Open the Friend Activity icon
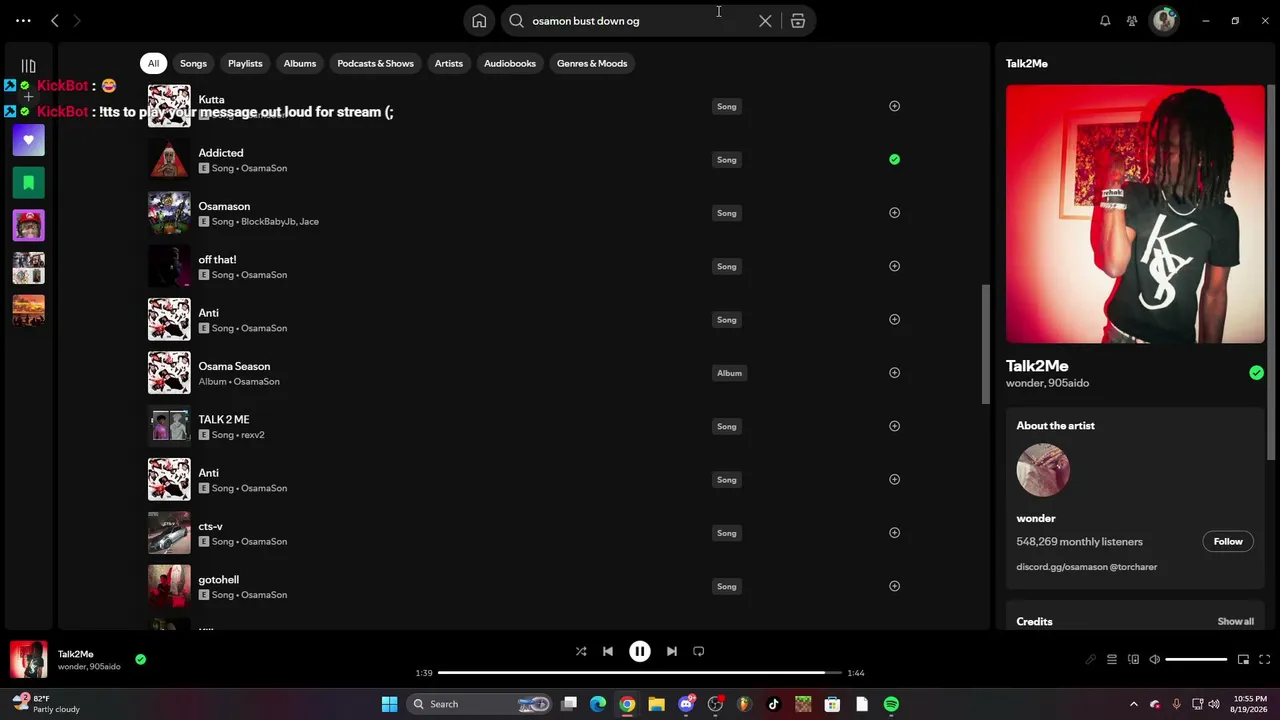This screenshot has width=1280, height=720. pos(1132,20)
